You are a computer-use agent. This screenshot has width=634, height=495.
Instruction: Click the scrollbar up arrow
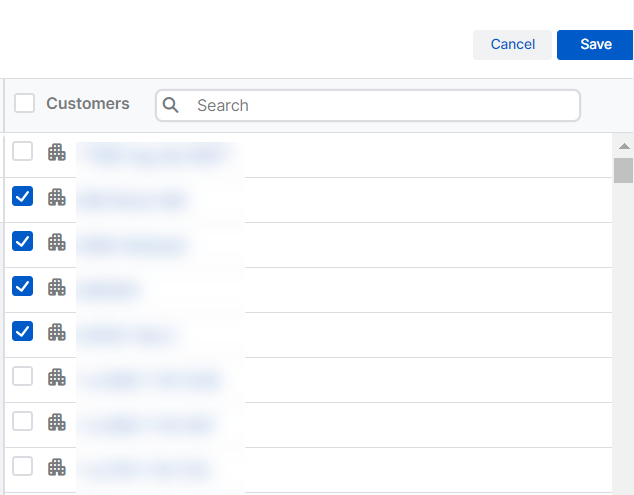pyautogui.click(x=624, y=146)
